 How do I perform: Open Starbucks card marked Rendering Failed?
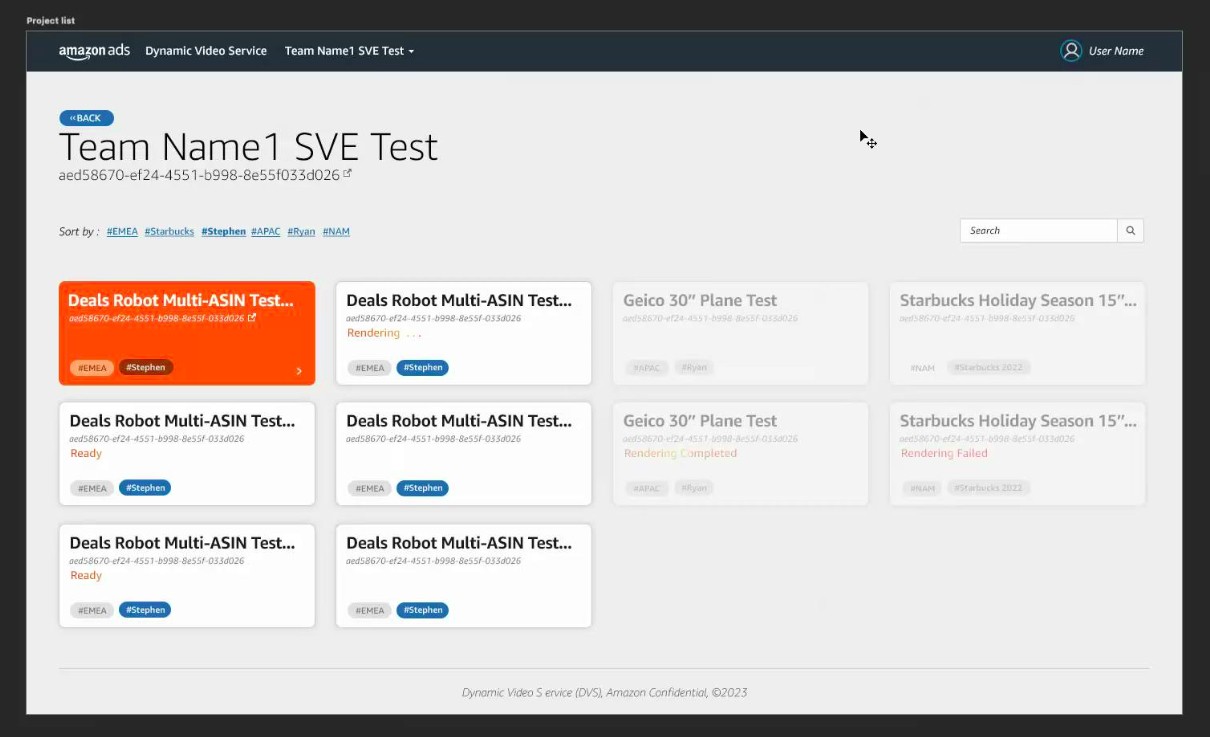tap(1017, 454)
